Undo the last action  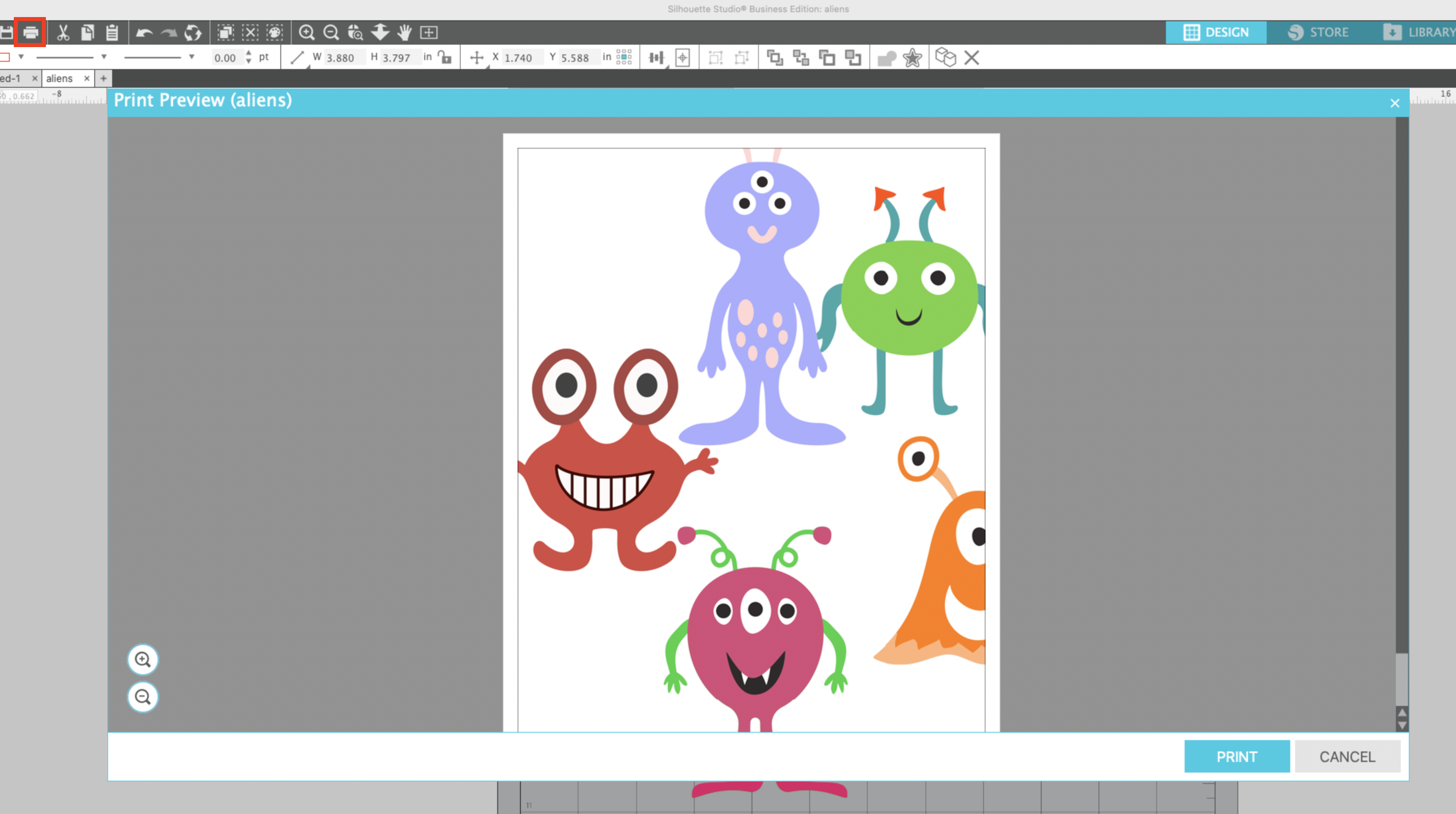145,33
